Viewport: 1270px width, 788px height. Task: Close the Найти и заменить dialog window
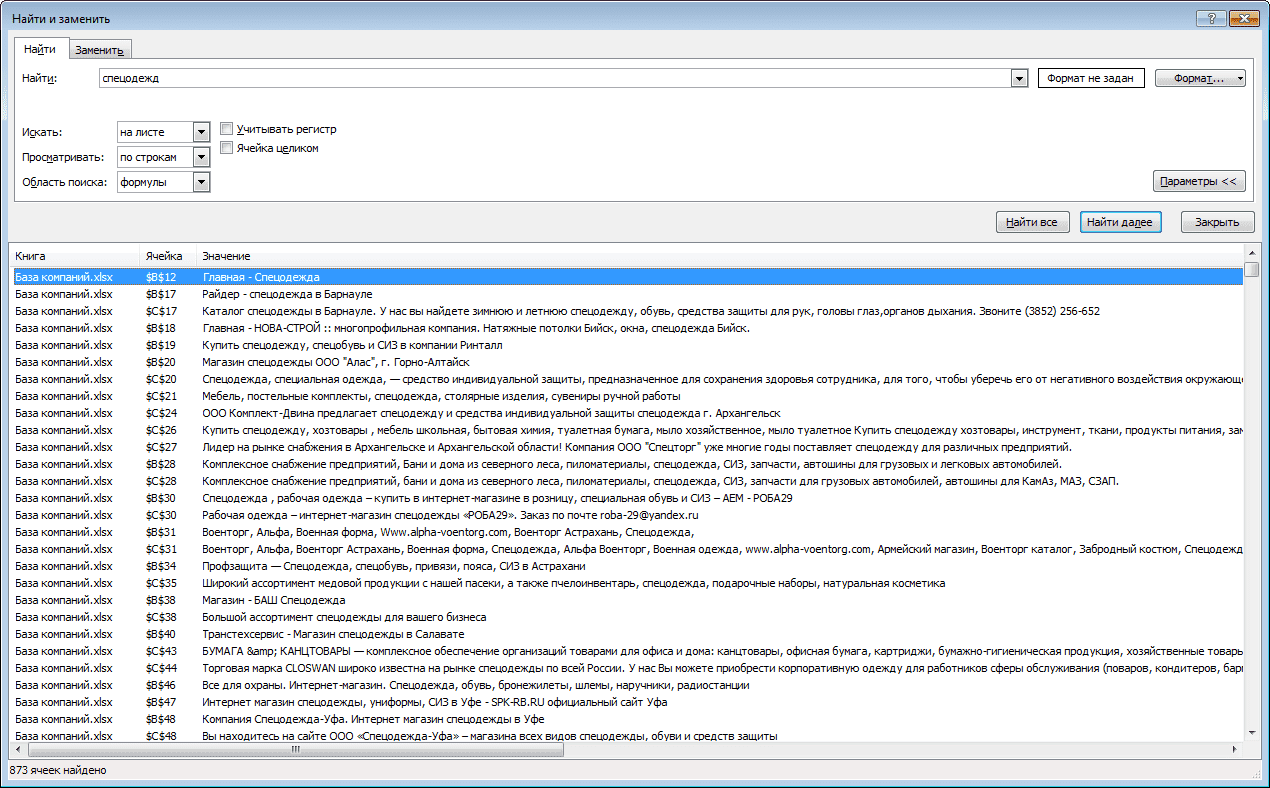coord(1243,18)
